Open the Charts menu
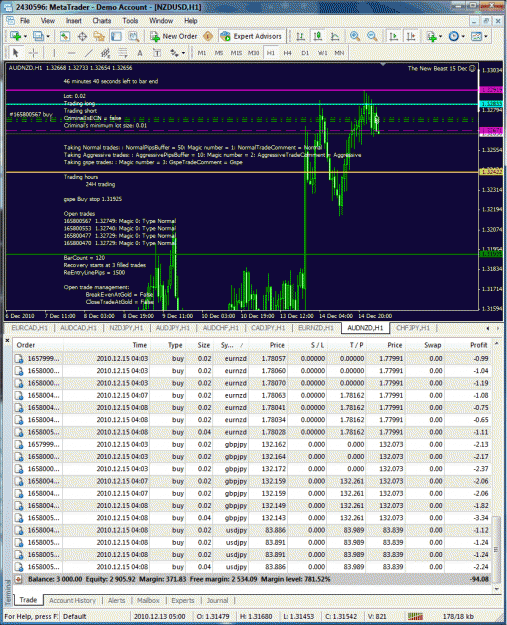Image resolution: width=507 pixels, height=625 pixels. pyautogui.click(x=102, y=21)
